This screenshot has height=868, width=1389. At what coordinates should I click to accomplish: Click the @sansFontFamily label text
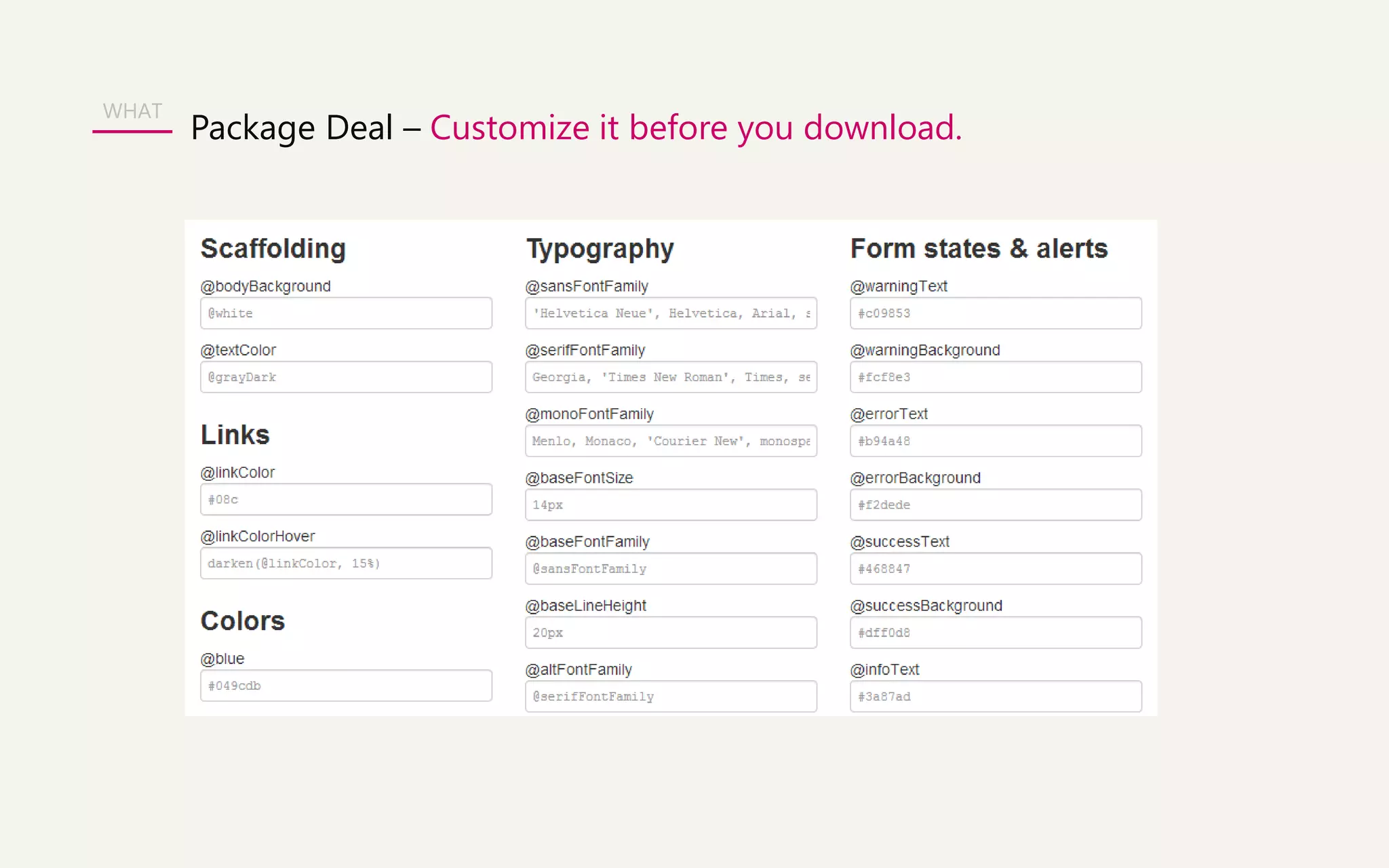(x=587, y=286)
